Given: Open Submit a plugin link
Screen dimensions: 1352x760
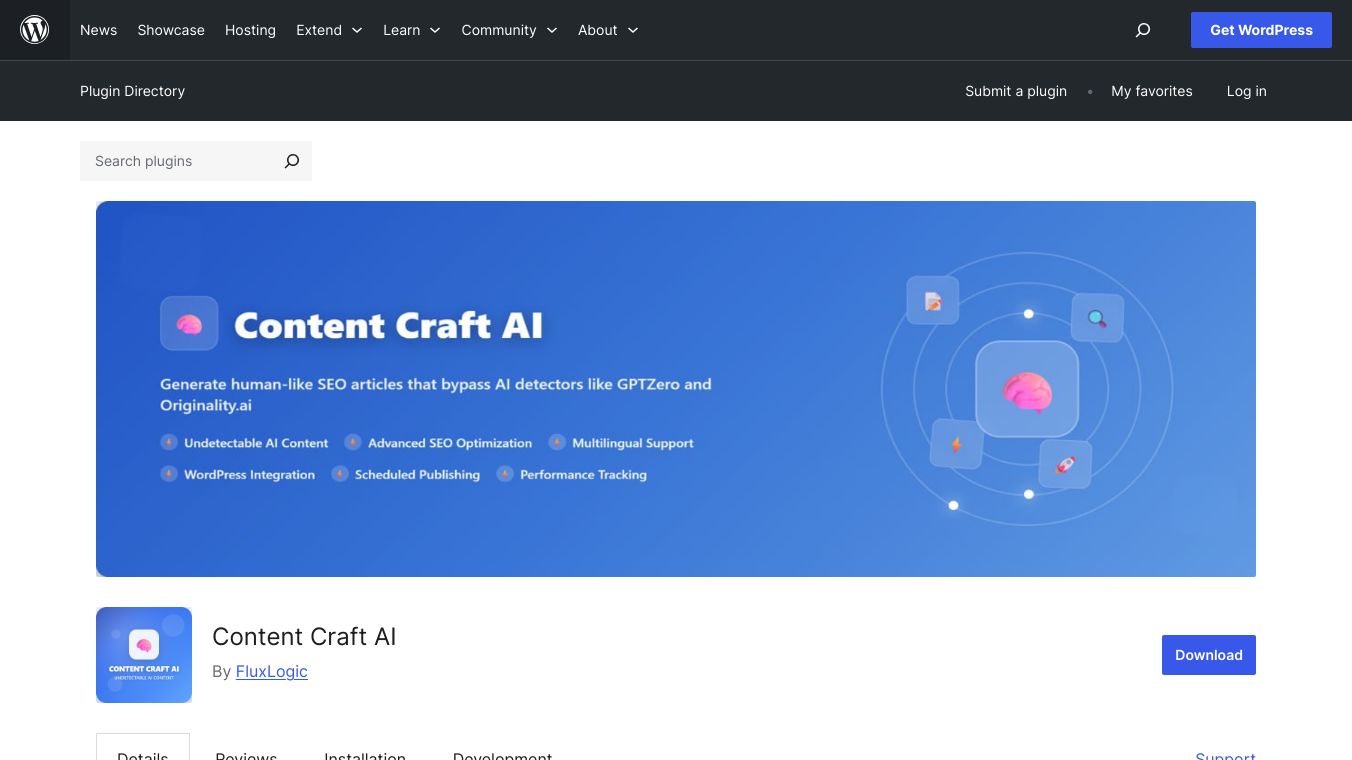Looking at the screenshot, I should point(1016,91).
